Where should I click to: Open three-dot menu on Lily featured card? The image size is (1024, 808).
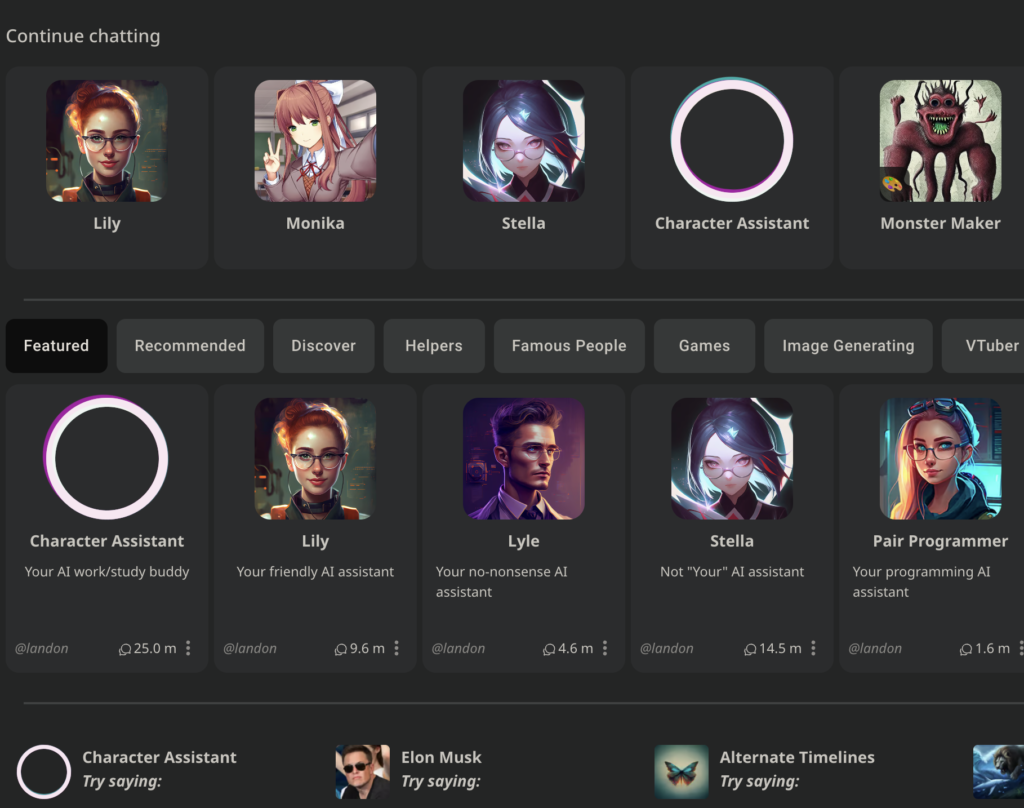[x=396, y=648]
